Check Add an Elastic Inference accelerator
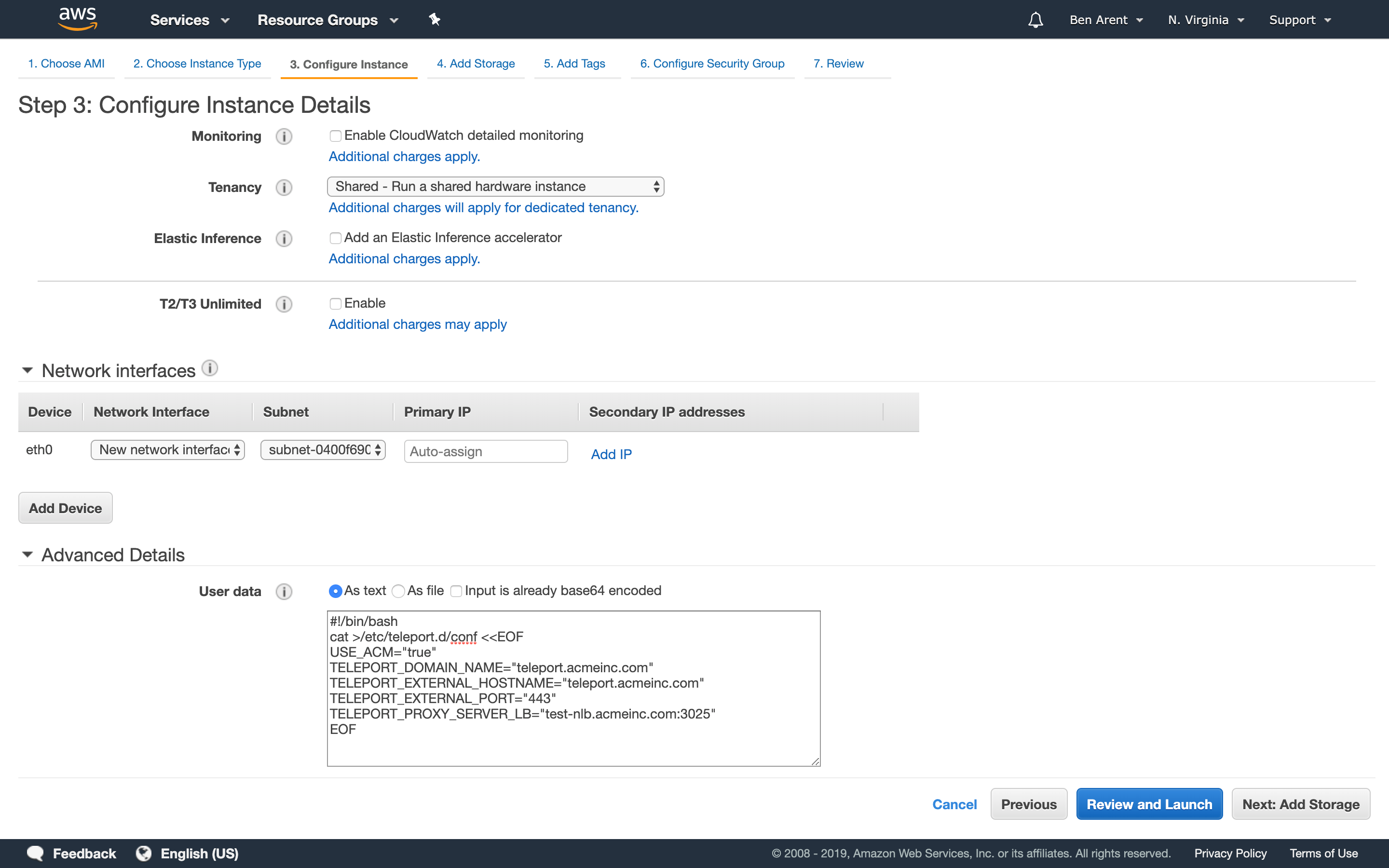 point(336,238)
